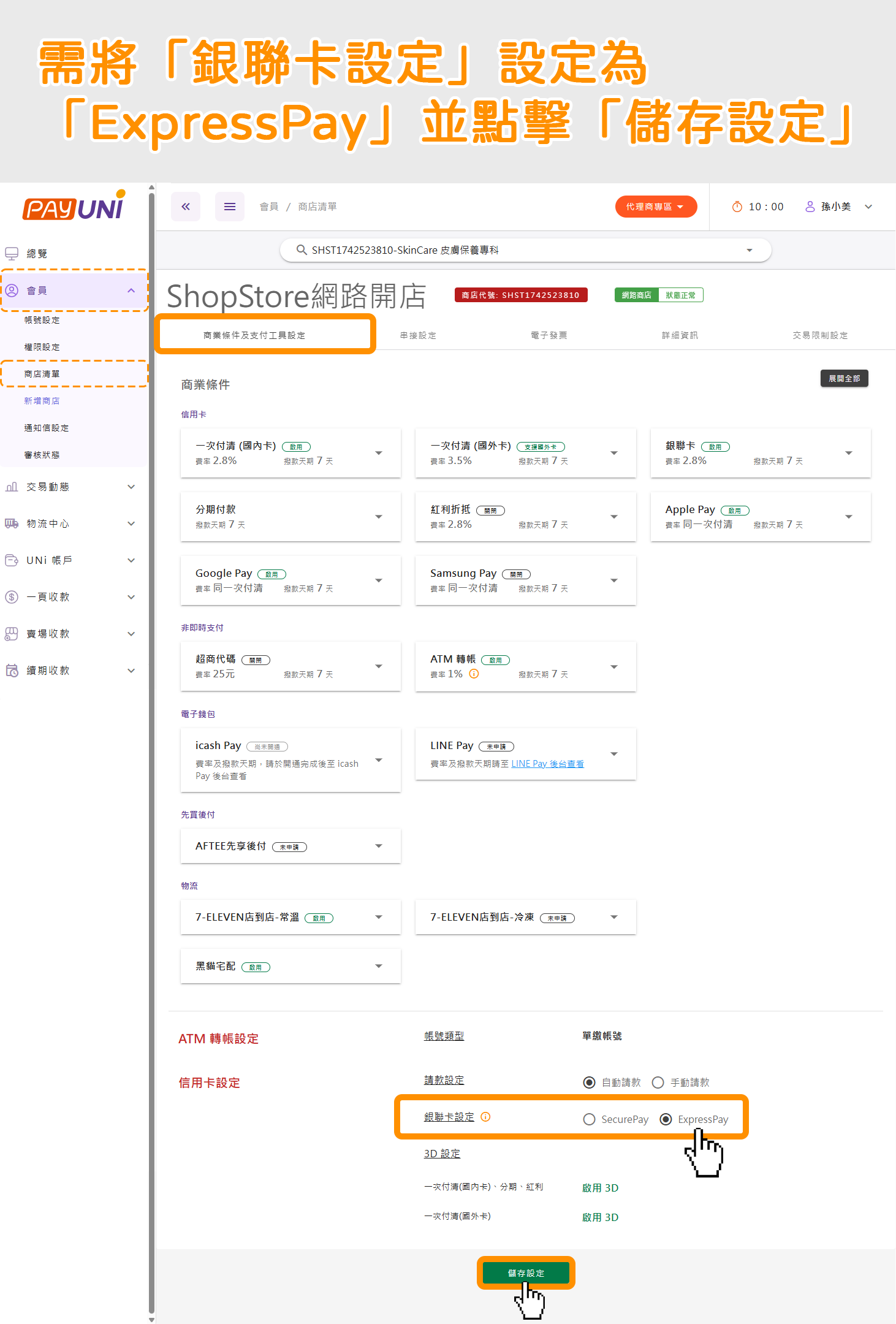Screen dimensions: 896x1324
Task: Click the transaction bar chart icon
Action: (x=12, y=487)
